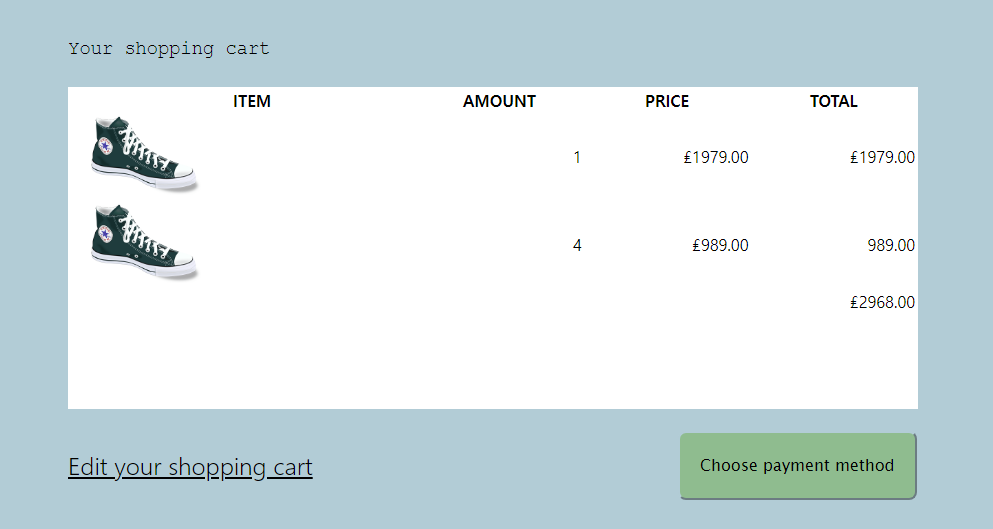993x529 pixels.
Task: Click the £989.00 unit price
Action: pyautogui.click(x=720, y=245)
